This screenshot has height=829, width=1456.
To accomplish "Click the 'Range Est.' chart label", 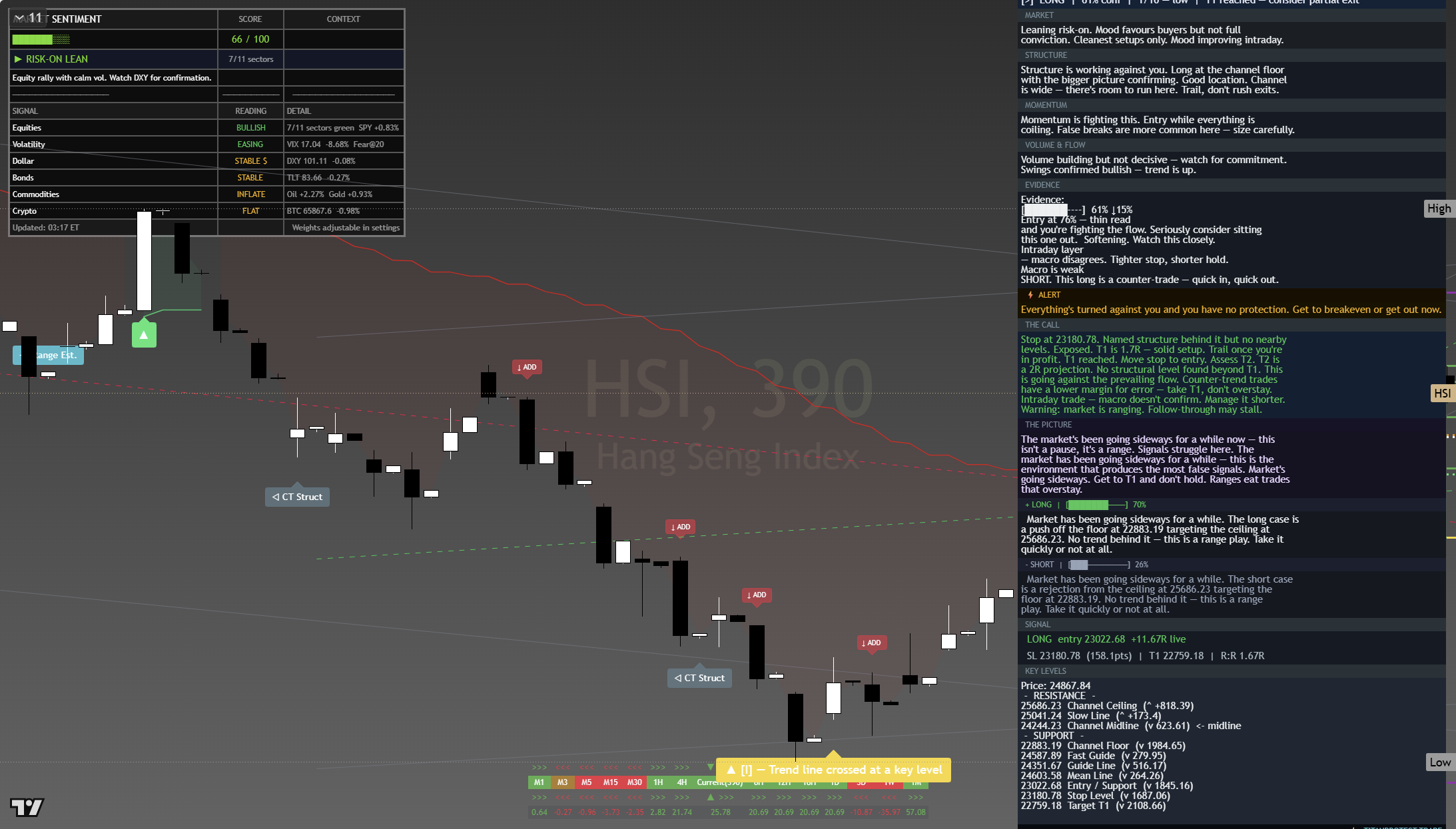I will 48,355.
